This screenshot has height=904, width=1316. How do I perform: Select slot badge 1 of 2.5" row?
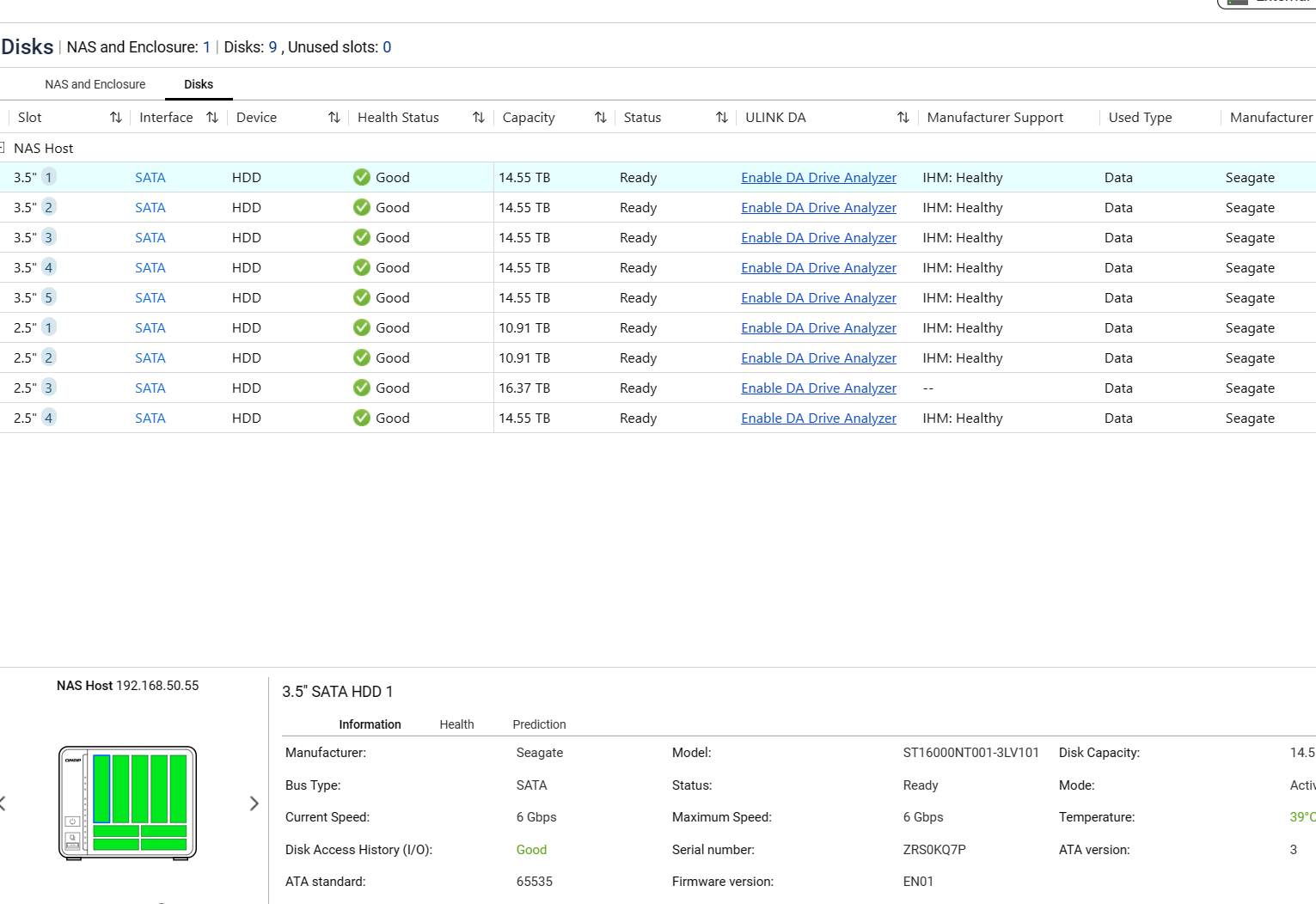tap(49, 327)
